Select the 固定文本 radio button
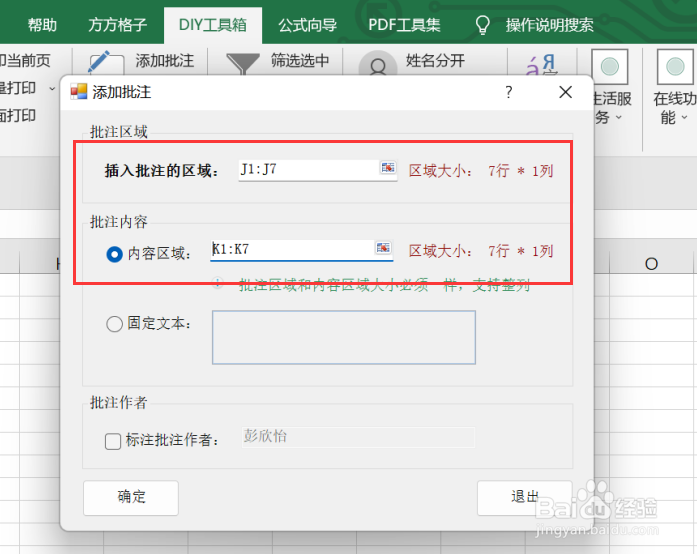Screen dimensions: 697x554 coord(114,324)
